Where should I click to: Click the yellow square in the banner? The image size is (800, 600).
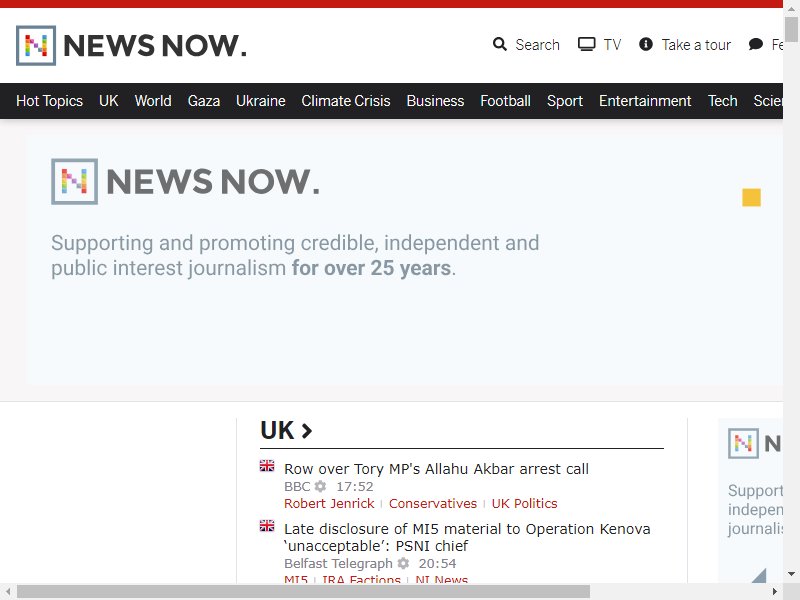[751, 197]
